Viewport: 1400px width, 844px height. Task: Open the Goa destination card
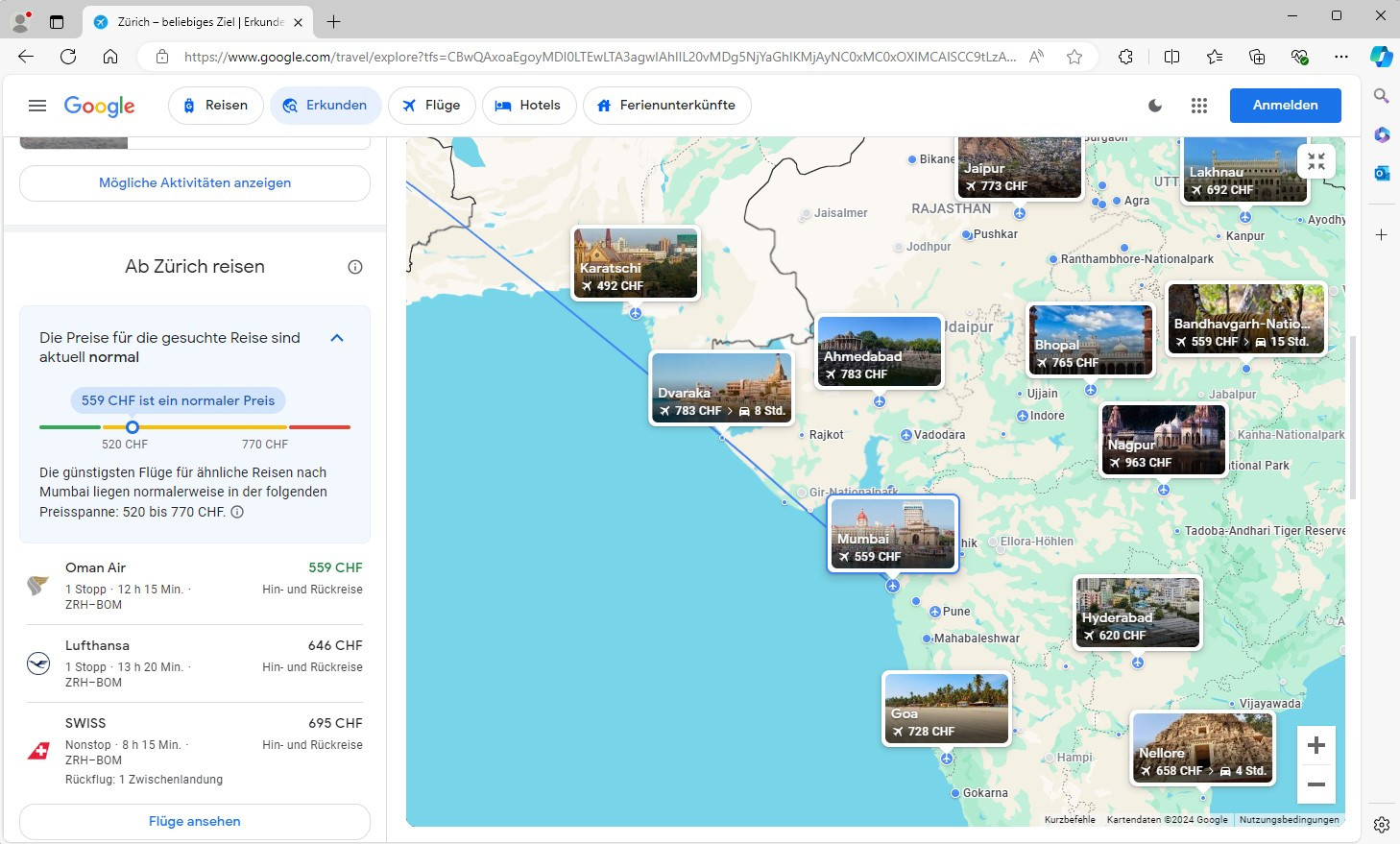[947, 709]
